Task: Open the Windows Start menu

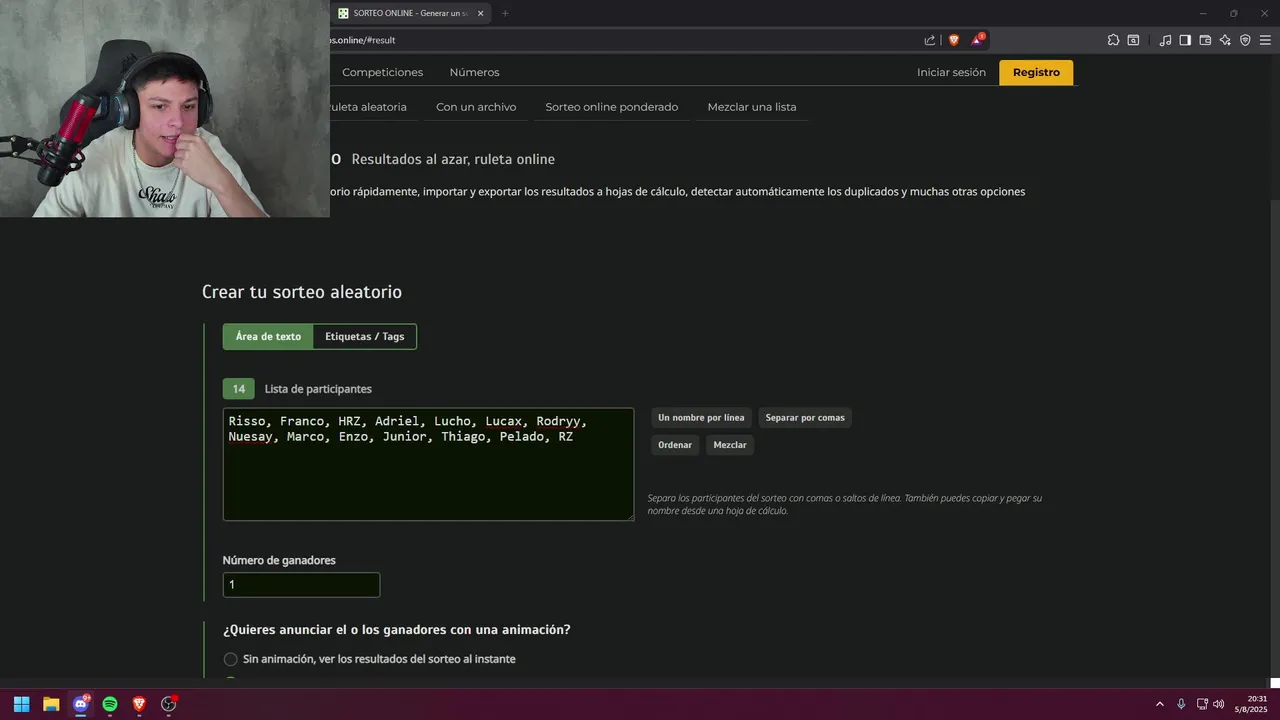Action: 21,704
